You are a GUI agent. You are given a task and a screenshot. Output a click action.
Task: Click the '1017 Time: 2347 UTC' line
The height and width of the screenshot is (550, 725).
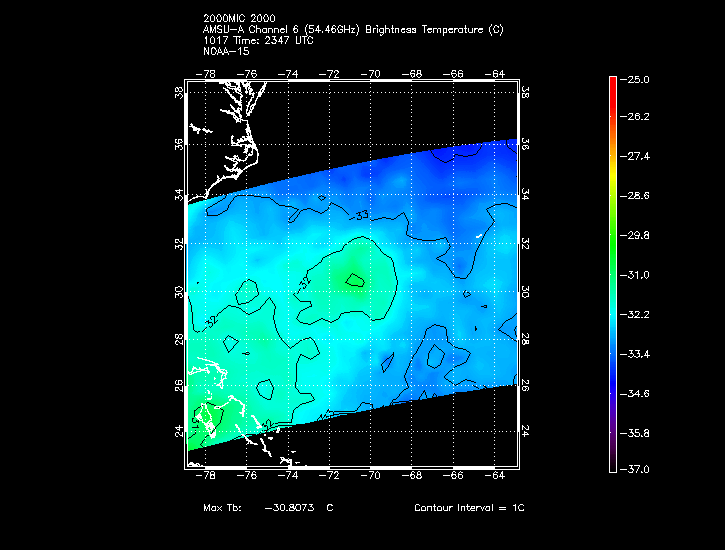point(258,40)
